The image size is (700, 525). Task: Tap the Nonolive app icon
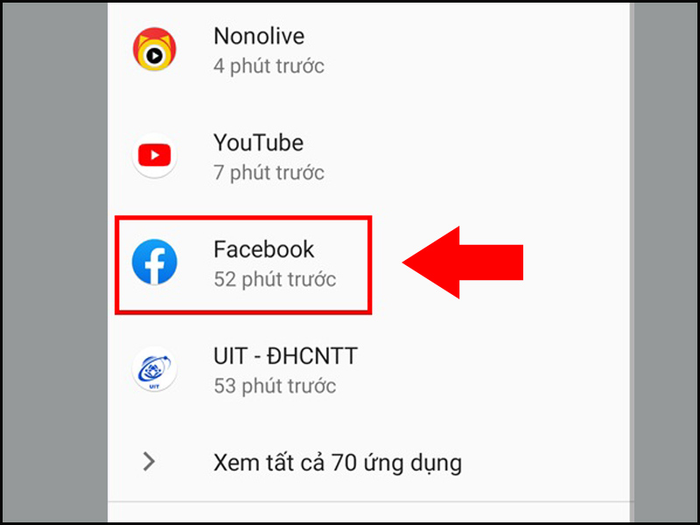(x=154, y=49)
